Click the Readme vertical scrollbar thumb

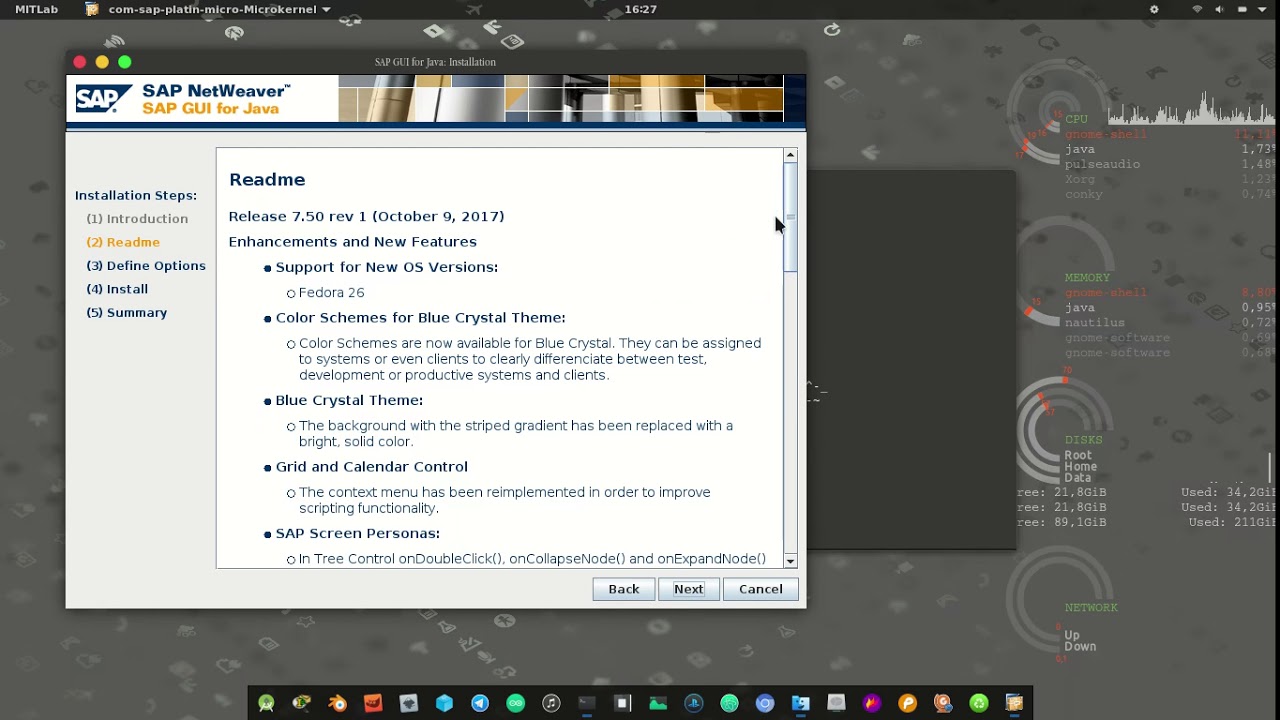pos(790,217)
